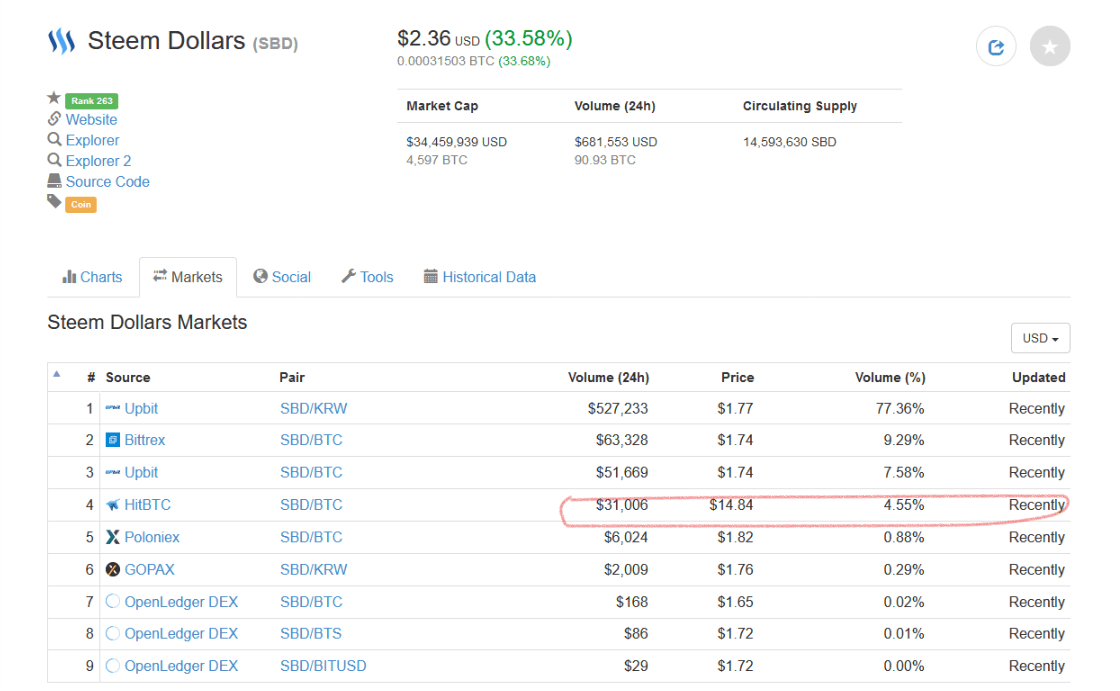
Task: Click the Upbit logo icon in row 1
Action: pos(113,408)
